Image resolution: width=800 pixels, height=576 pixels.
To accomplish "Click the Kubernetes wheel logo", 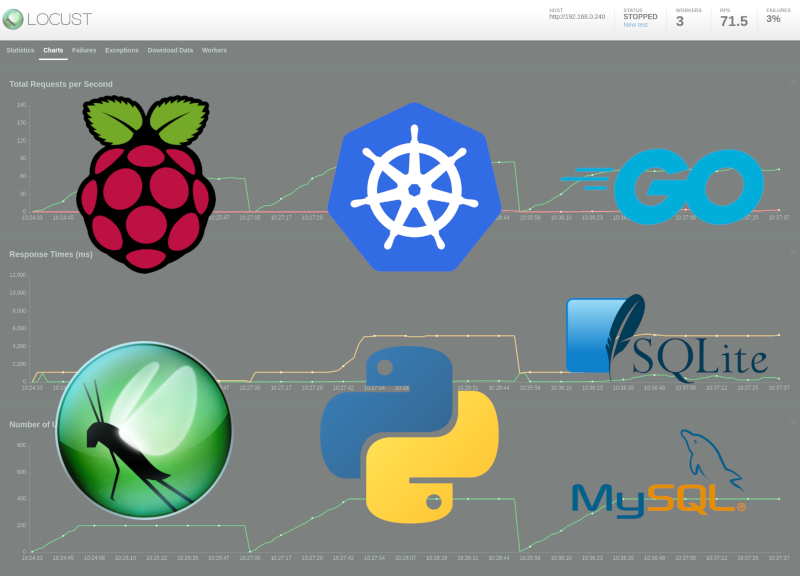I will coord(413,185).
